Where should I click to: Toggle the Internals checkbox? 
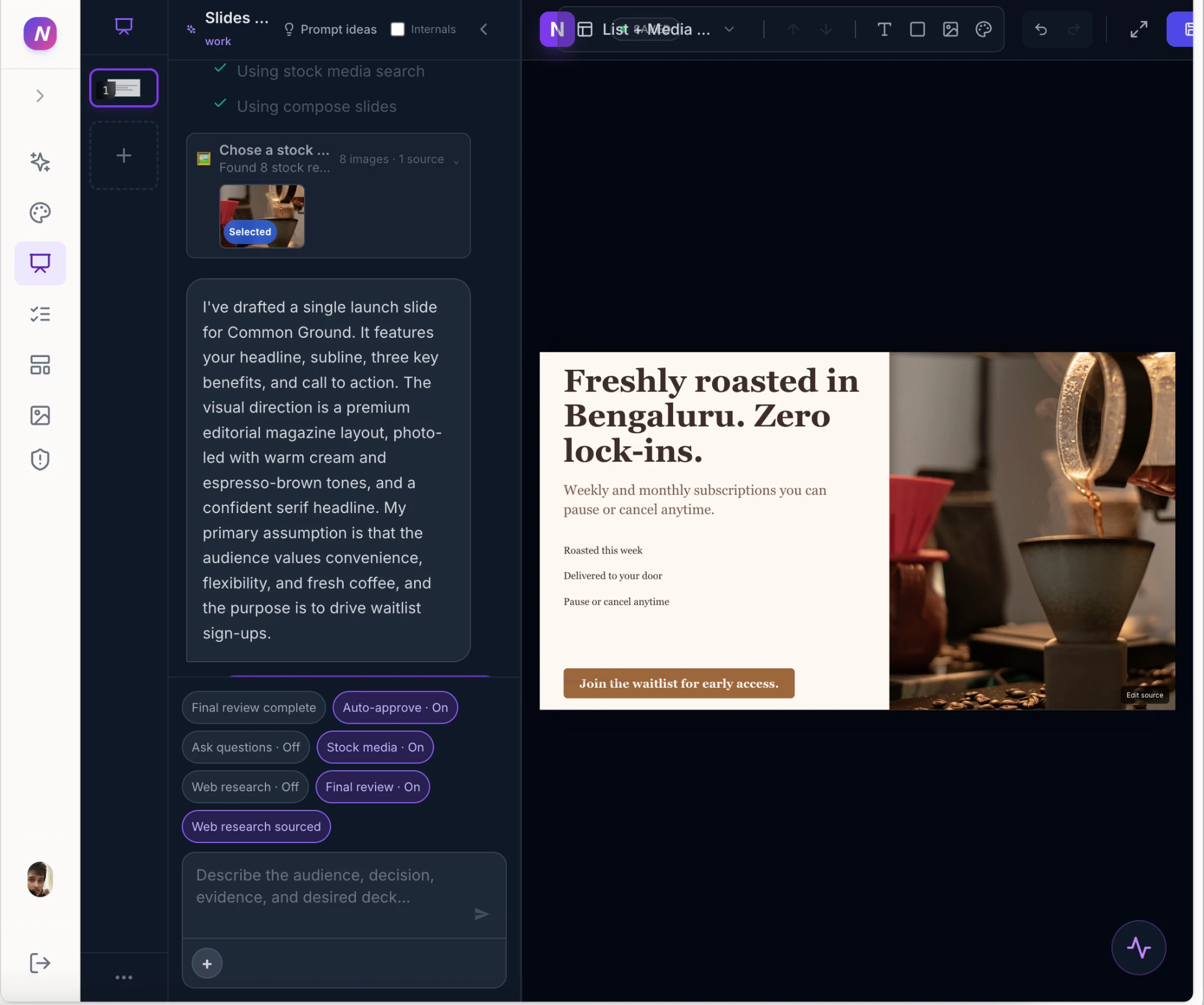pos(397,29)
